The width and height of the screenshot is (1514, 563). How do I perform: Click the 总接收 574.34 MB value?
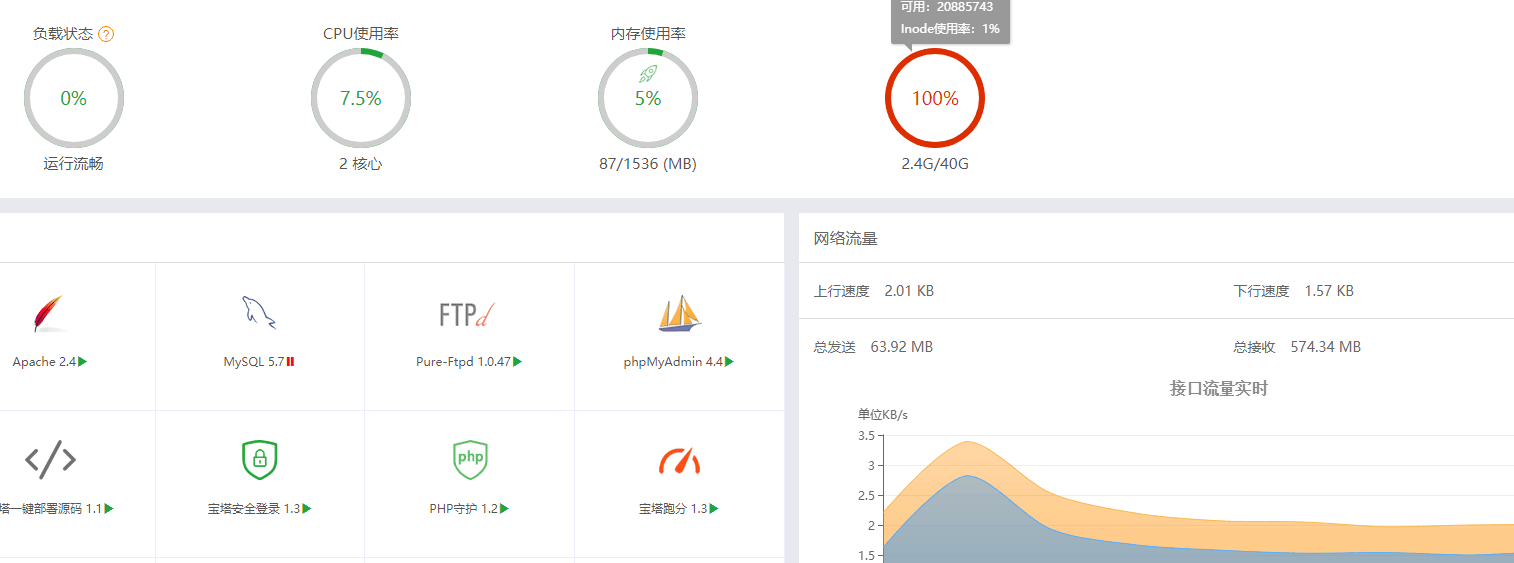pyautogui.click(x=1326, y=347)
